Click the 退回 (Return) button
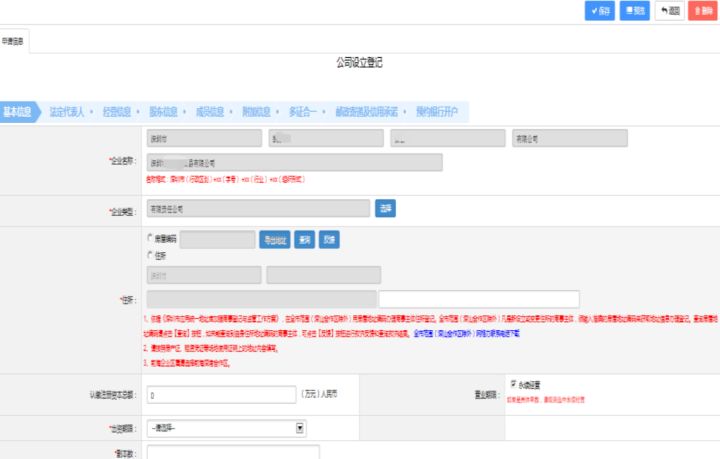This screenshot has width=720, height=459. tap(669, 11)
